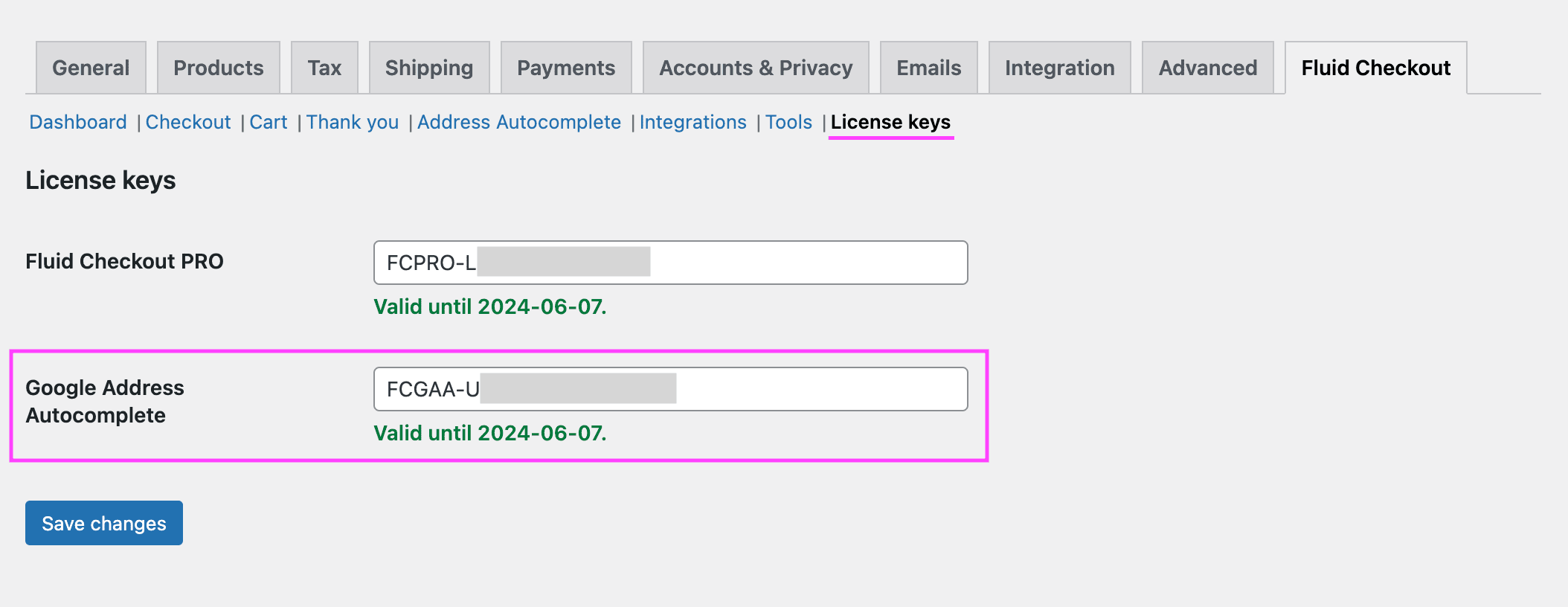The image size is (1568, 607).
Task: Switch to the Emails tab
Action: [x=929, y=68]
